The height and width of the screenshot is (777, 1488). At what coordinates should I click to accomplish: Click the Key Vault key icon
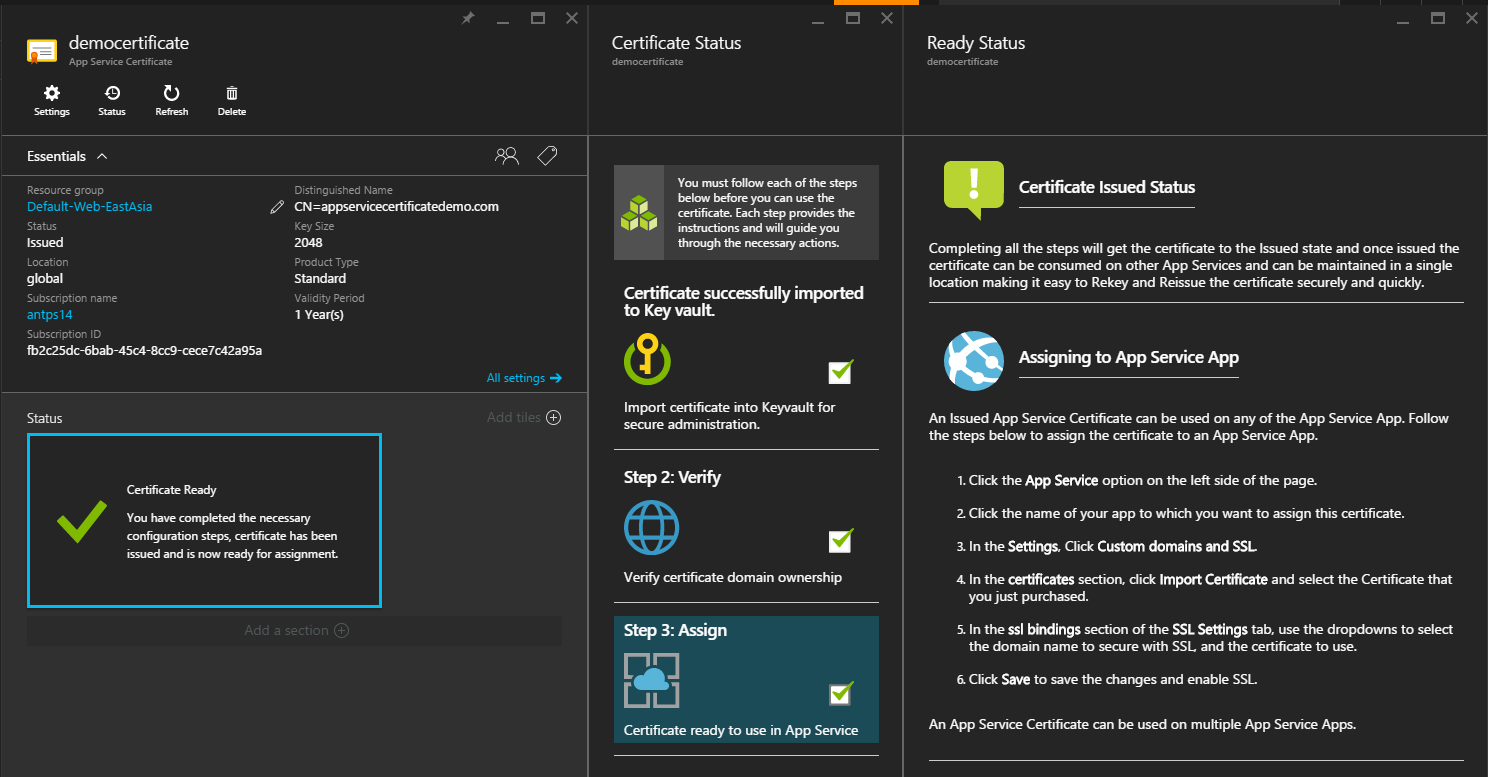(646, 359)
